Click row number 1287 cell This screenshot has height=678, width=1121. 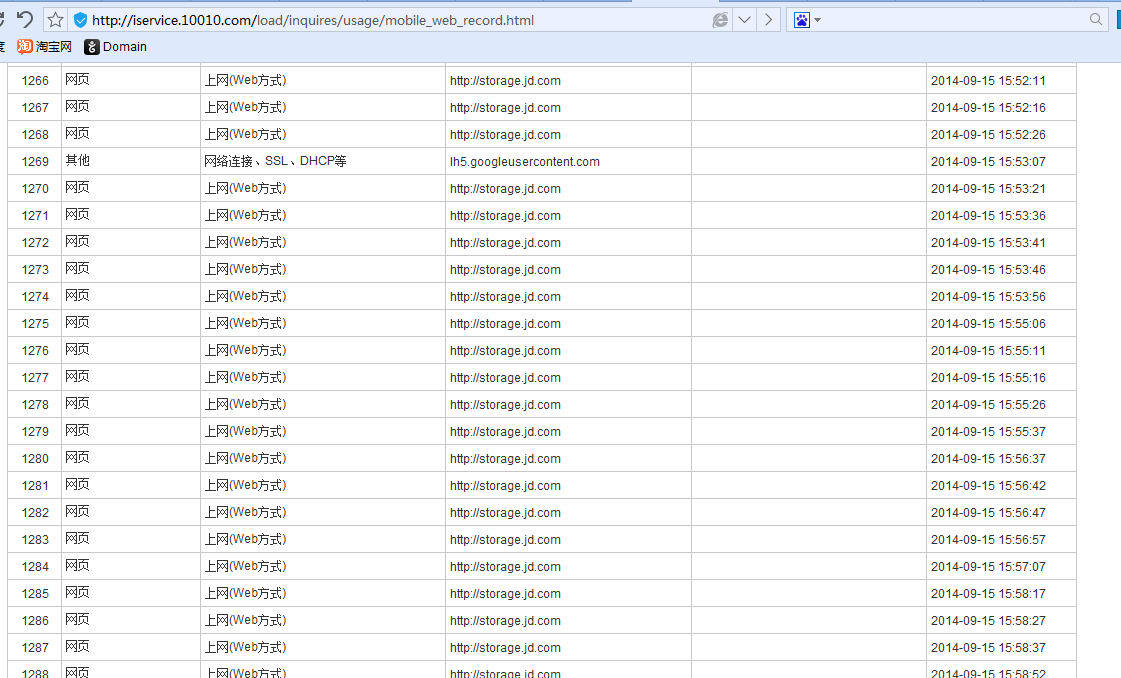(35, 648)
